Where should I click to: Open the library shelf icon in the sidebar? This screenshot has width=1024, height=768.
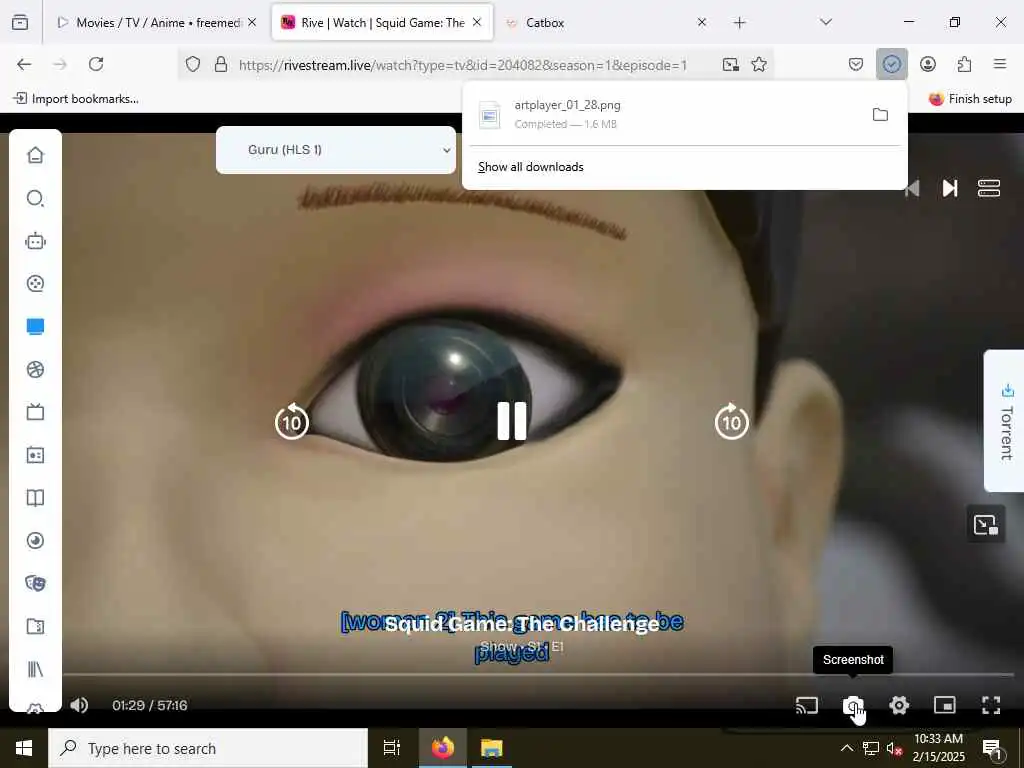[x=35, y=669]
